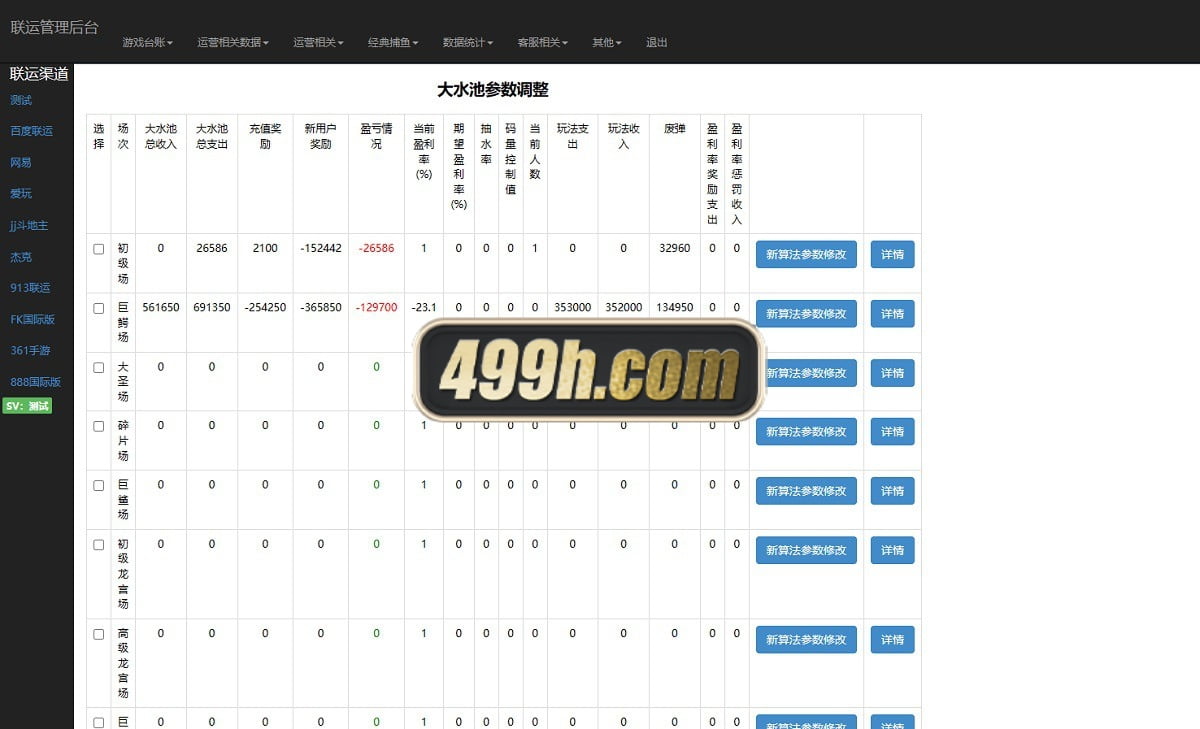Click 新算法参数修改 for 巨鳄场

tap(806, 313)
